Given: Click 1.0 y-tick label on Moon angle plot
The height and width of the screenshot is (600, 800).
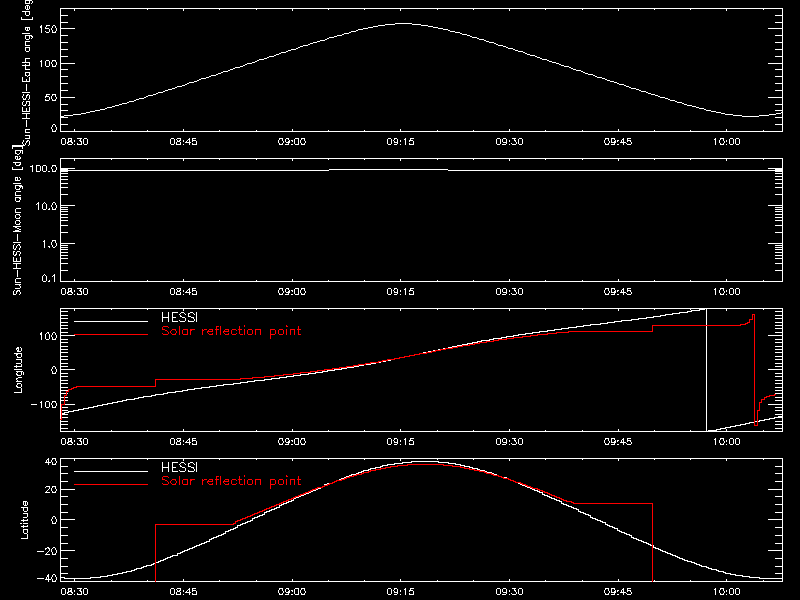Looking at the screenshot, I should pyautogui.click(x=49, y=244).
